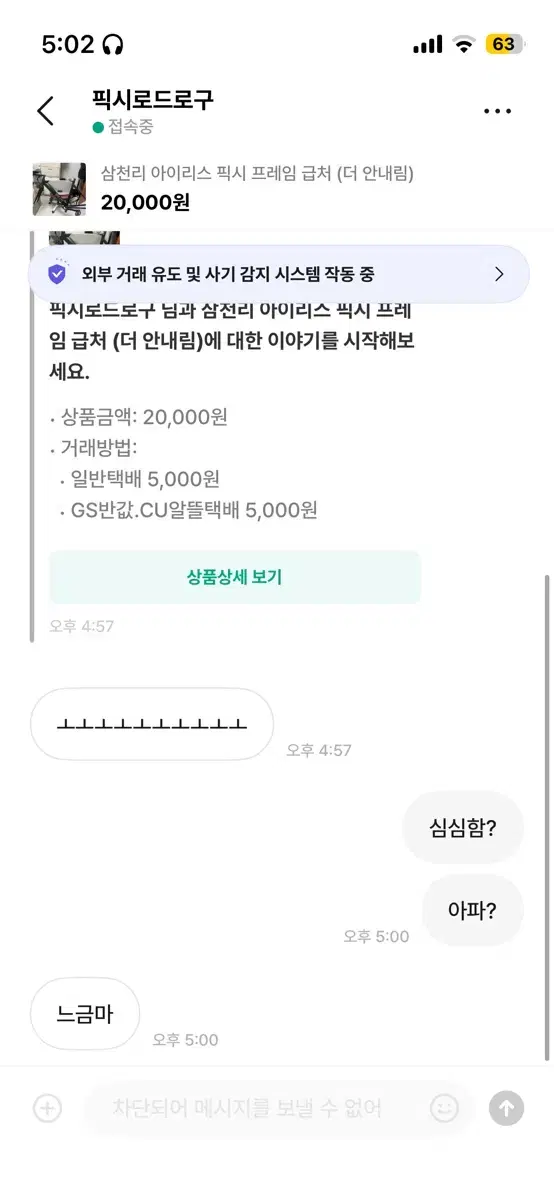Open the emoji sticker picker
Viewport: 554px width, 1200px height.
click(444, 1108)
